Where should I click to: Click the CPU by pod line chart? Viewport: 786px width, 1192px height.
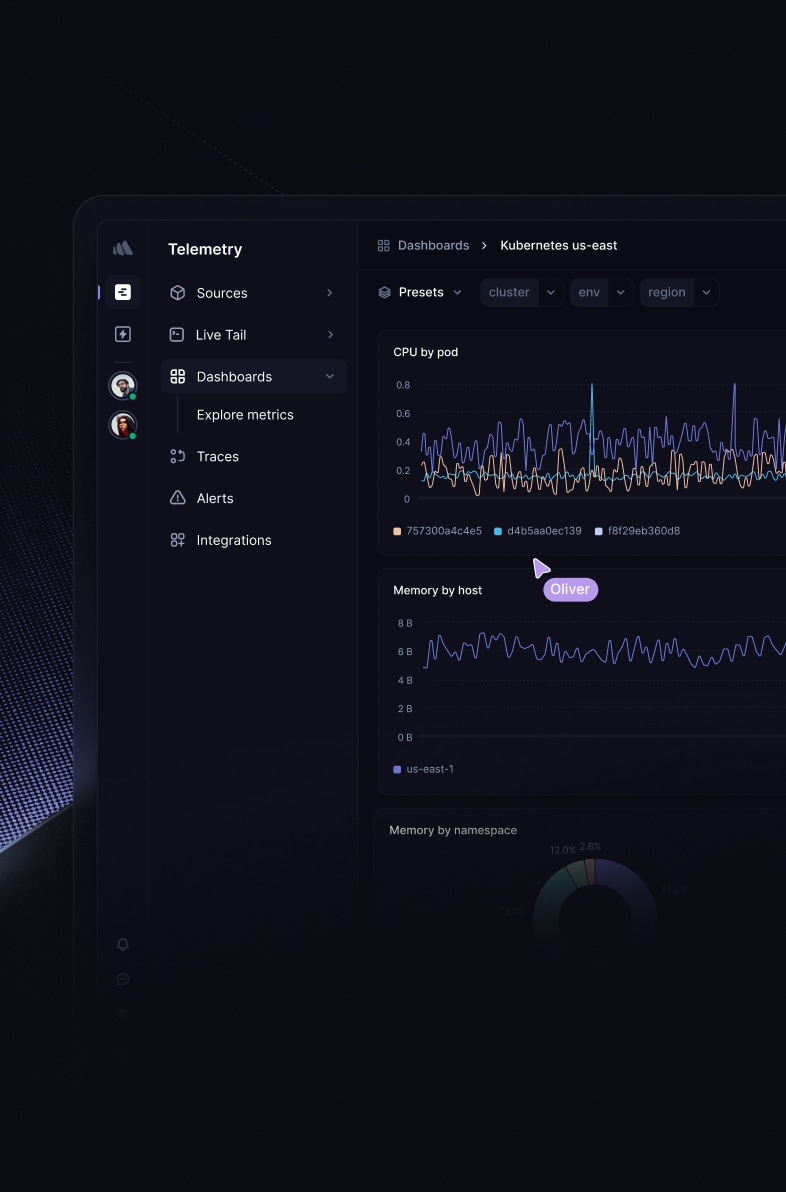(602, 442)
